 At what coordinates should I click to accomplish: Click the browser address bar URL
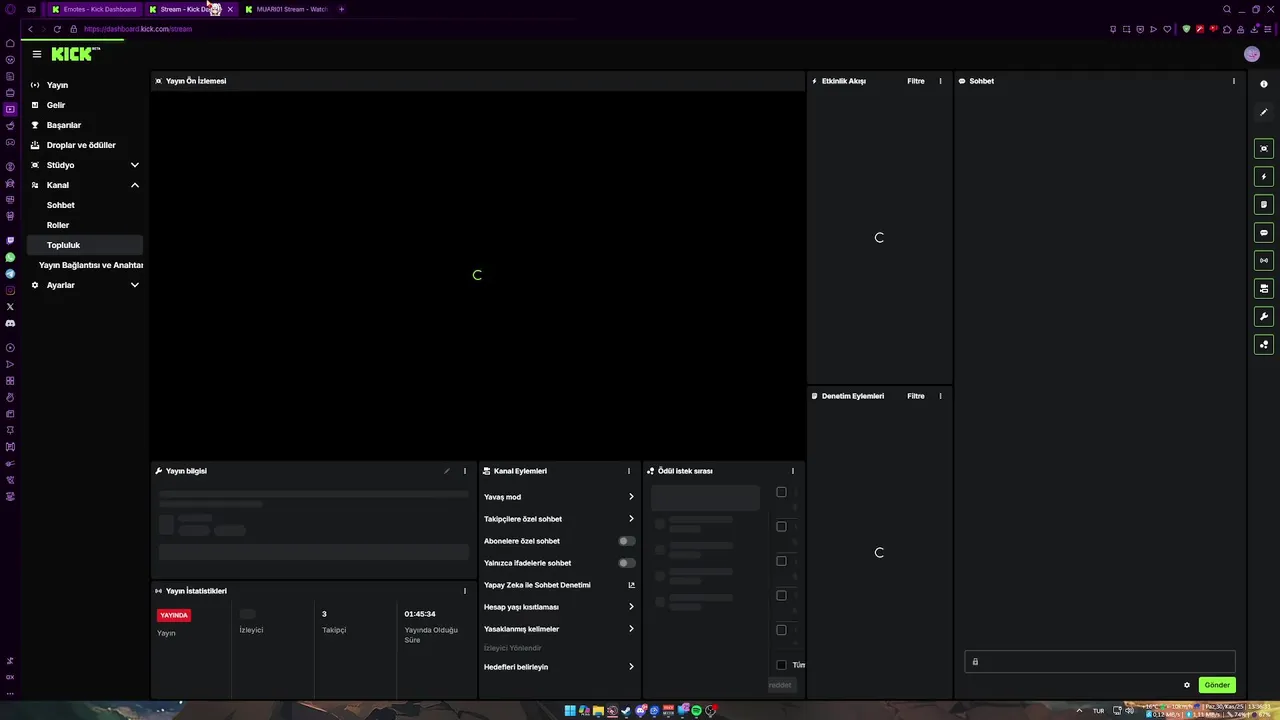point(138,29)
